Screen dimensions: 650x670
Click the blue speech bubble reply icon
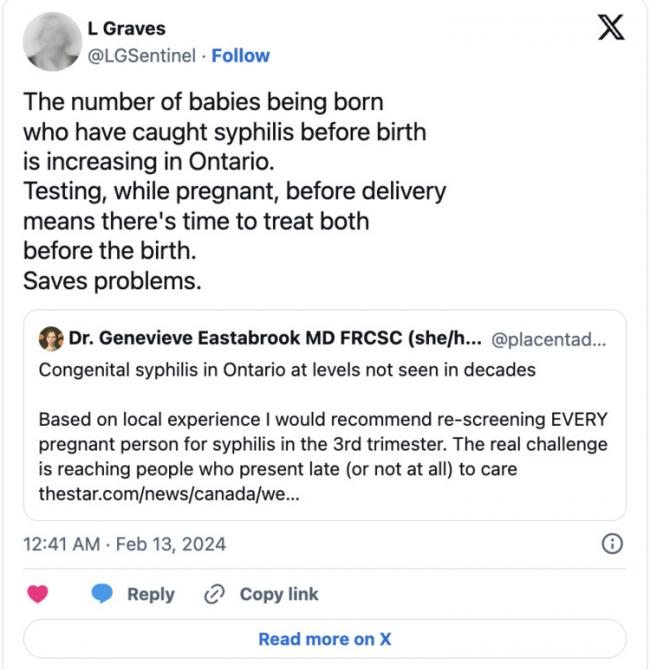pos(102,594)
